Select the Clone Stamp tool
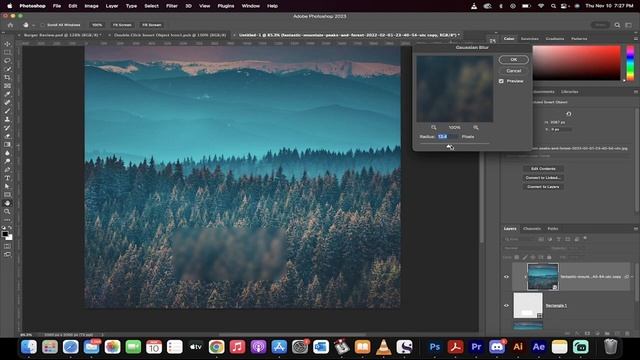The height and width of the screenshot is (360, 640). click(x=7, y=119)
